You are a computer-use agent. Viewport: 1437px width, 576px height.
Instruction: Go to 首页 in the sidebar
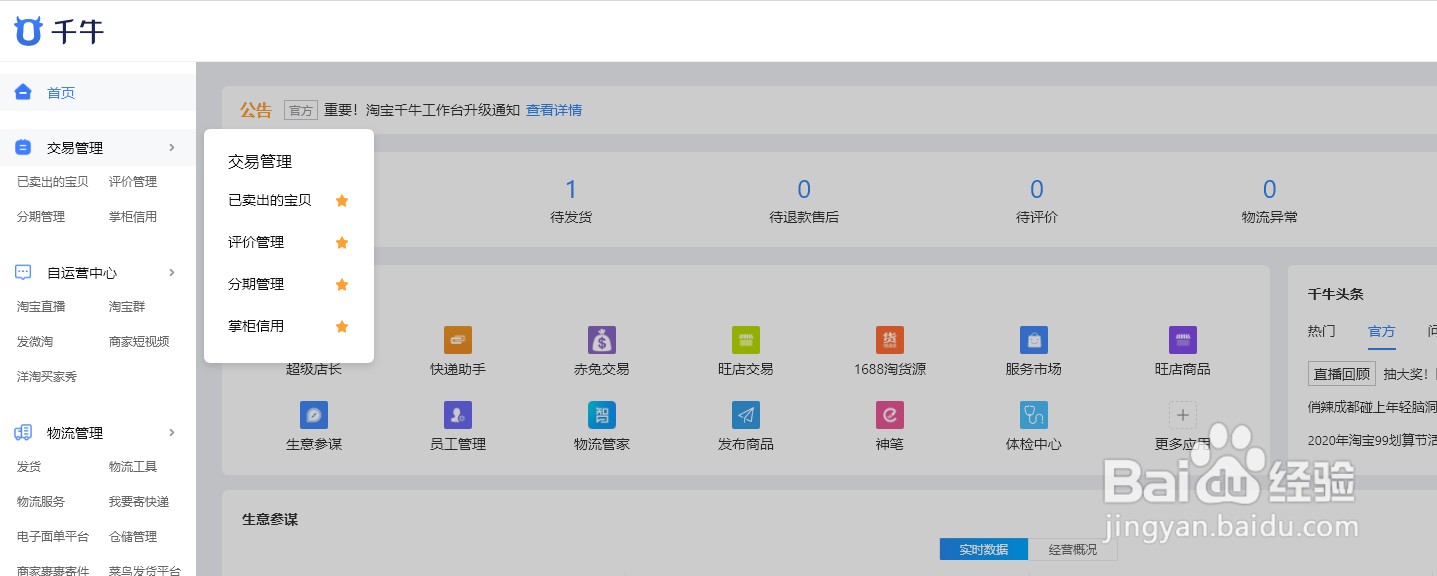coord(61,93)
